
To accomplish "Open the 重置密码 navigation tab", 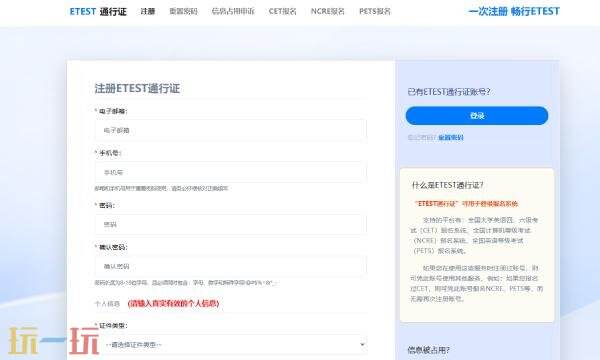I will point(183,11).
